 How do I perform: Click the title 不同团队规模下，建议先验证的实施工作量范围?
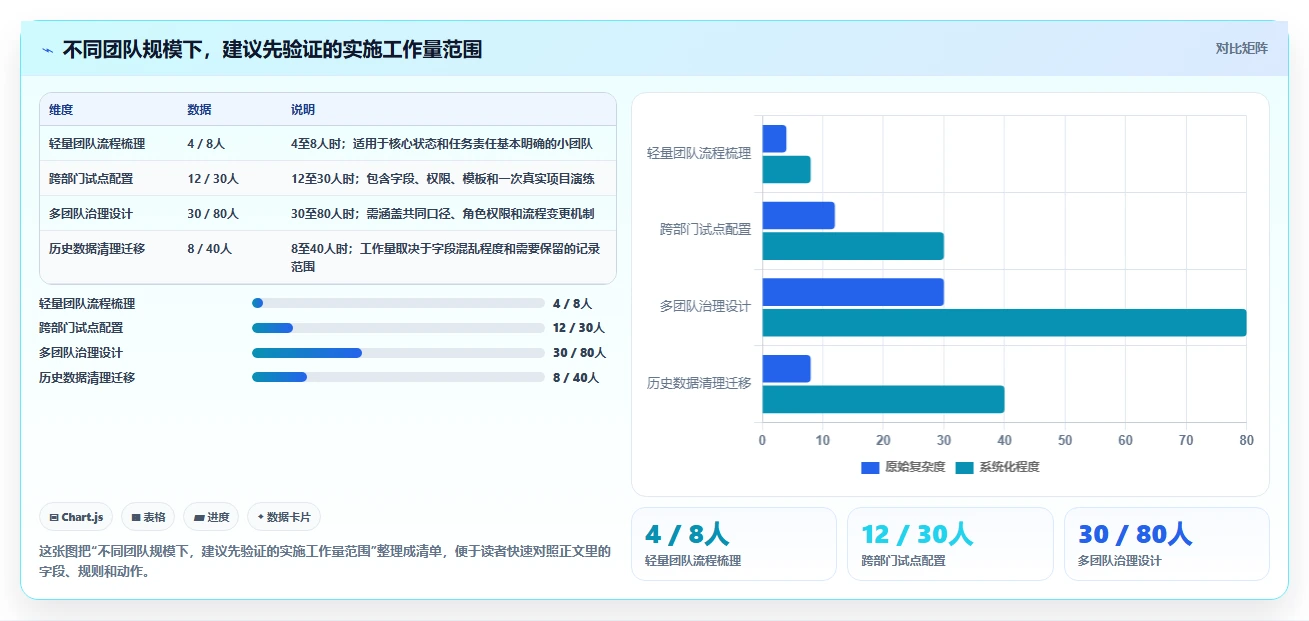[x=272, y=50]
